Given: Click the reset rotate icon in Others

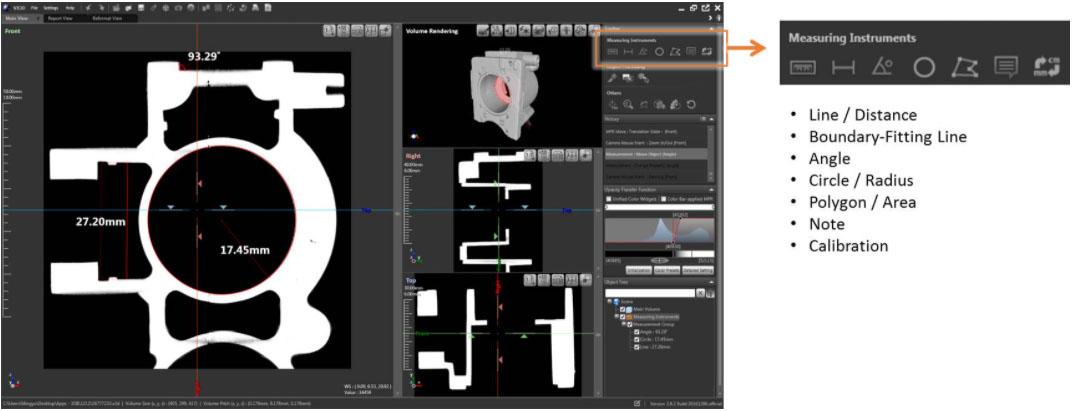Looking at the screenshot, I should pos(691,103).
